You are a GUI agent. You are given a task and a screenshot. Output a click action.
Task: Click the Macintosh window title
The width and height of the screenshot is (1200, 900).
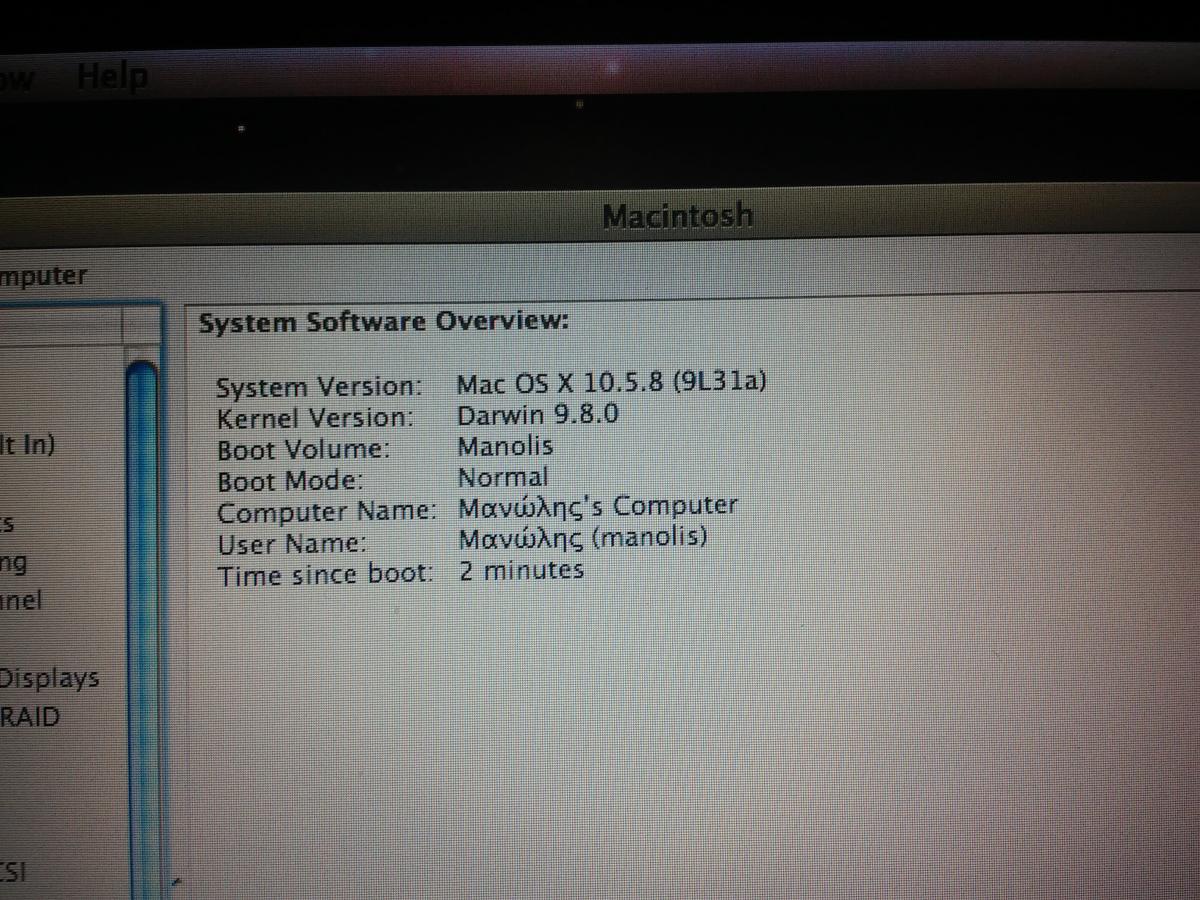(x=677, y=215)
